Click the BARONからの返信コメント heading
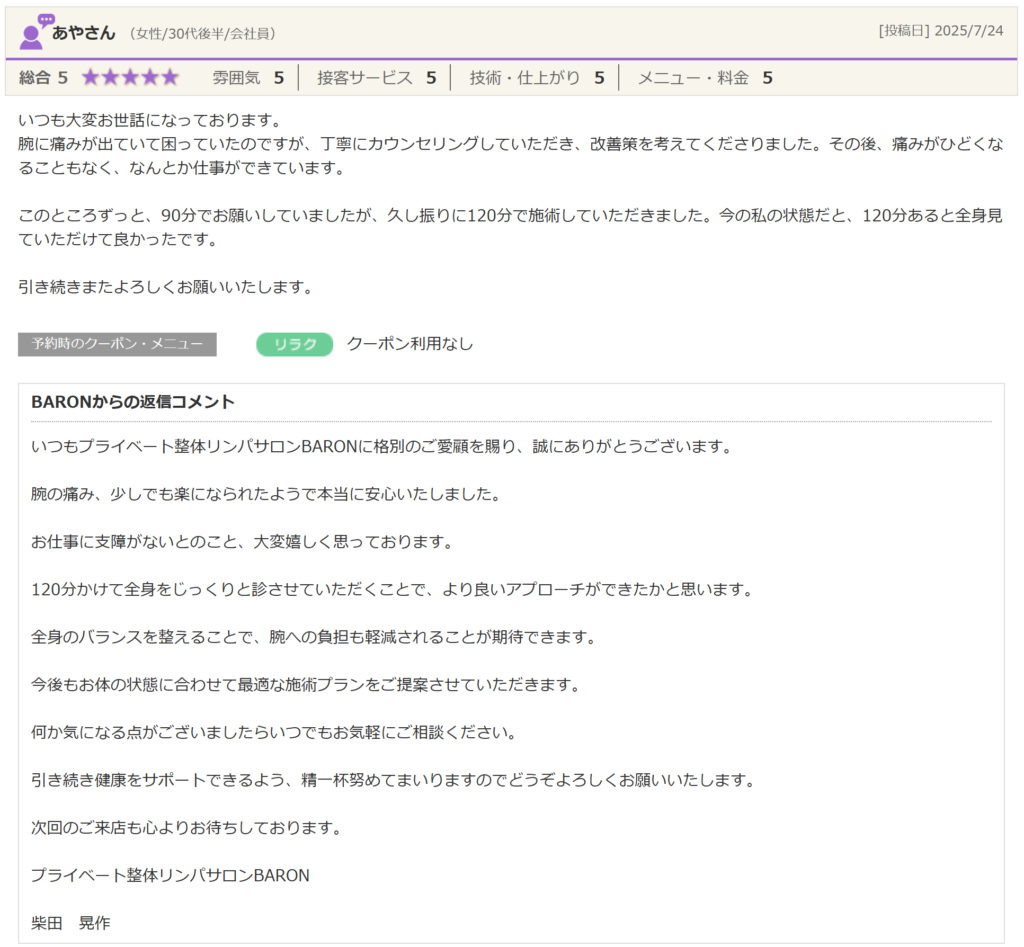 133,402
